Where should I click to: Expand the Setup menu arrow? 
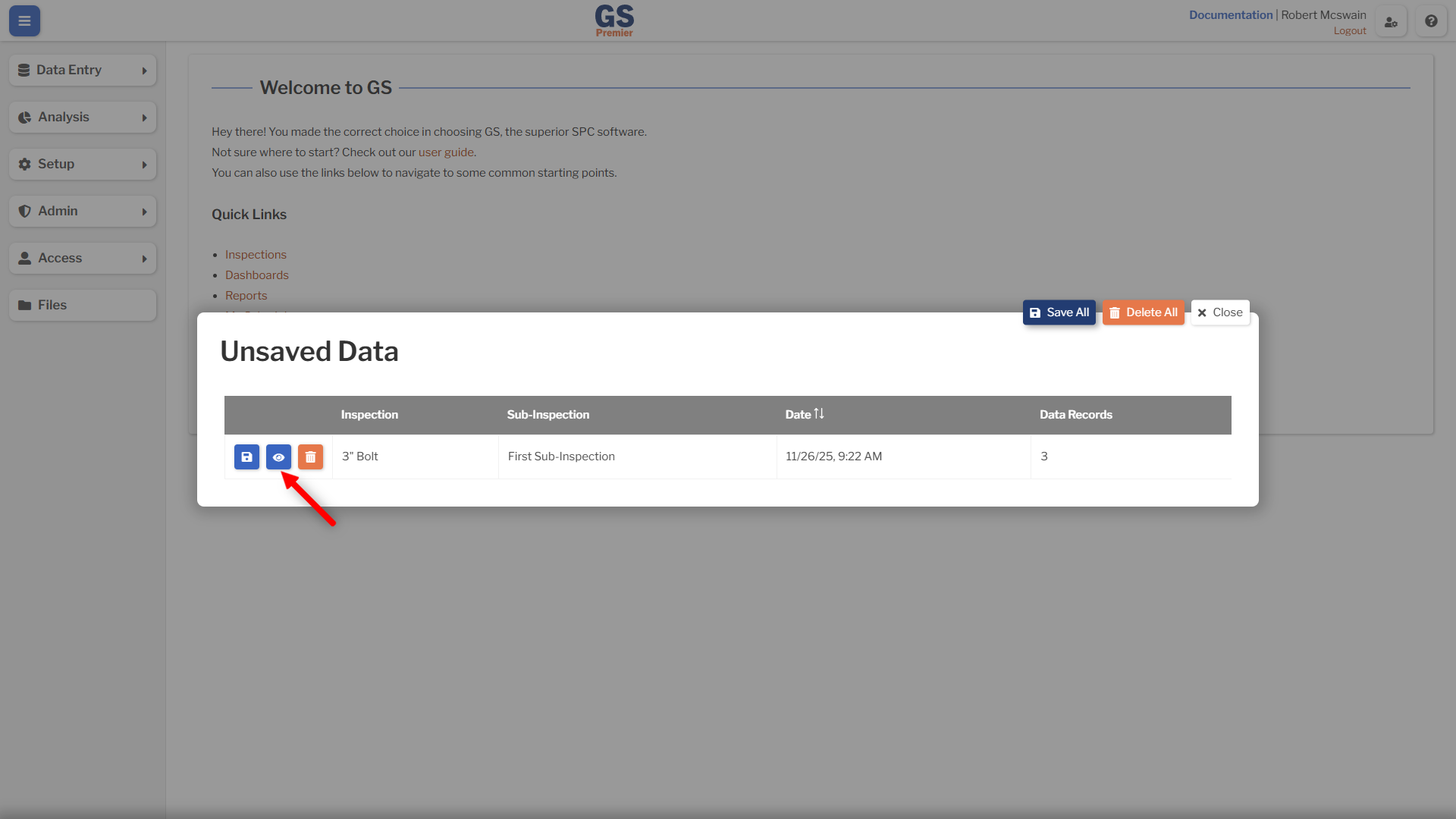click(144, 165)
